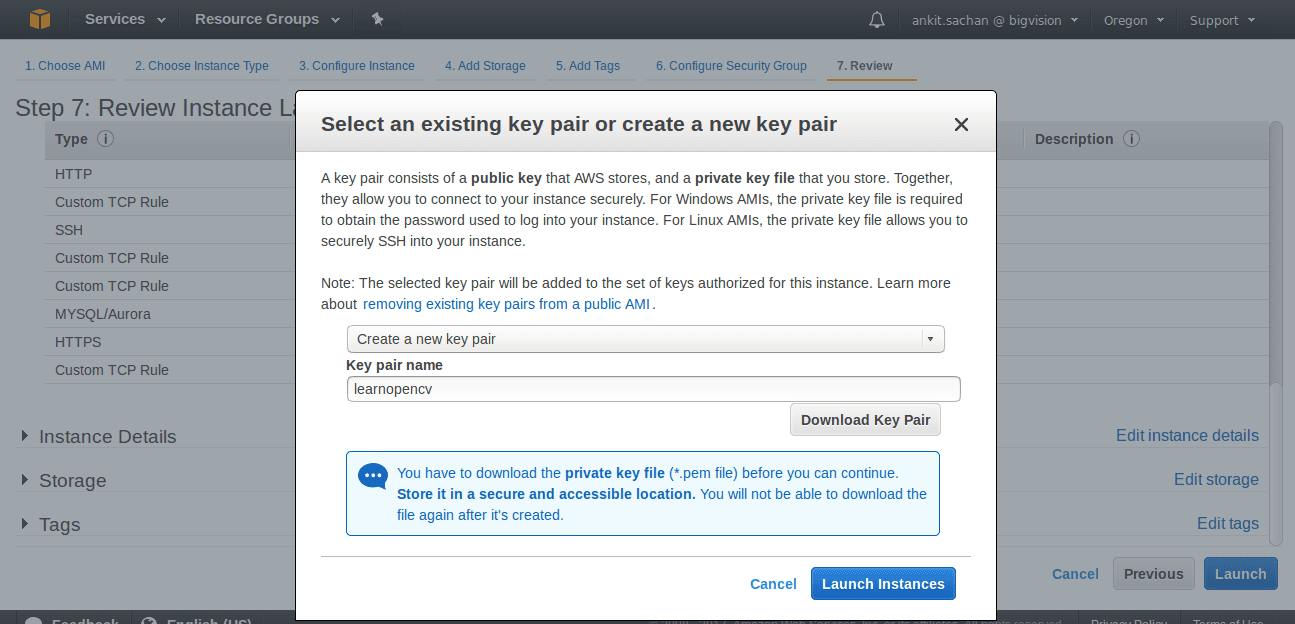
Task: Click the Edit instance details link
Action: (1187, 436)
